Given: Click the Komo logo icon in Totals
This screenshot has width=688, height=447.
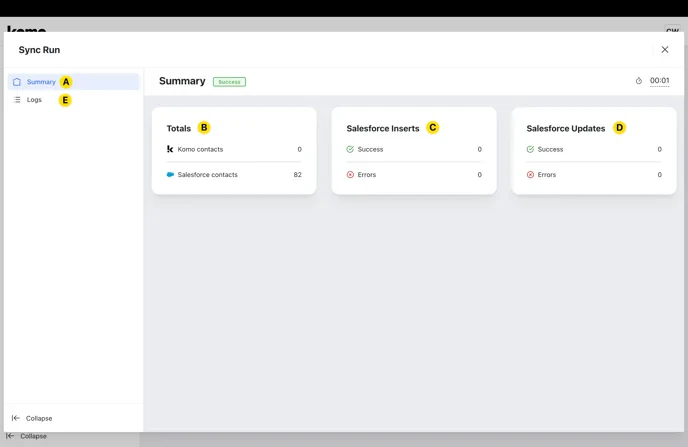Looking at the screenshot, I should [170, 149].
